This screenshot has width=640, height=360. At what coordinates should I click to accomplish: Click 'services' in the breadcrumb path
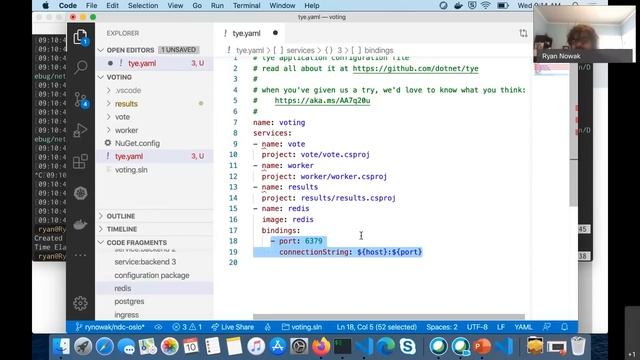[x=300, y=51]
